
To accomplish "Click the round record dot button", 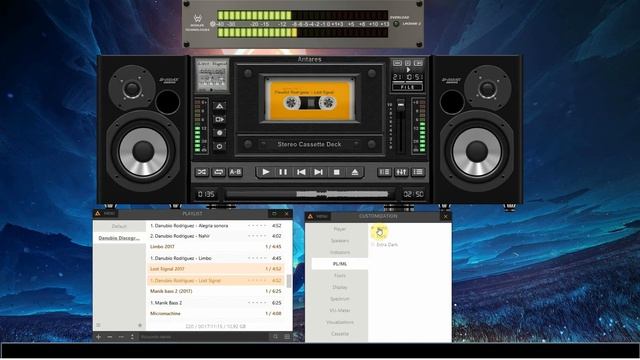I will point(219,133).
